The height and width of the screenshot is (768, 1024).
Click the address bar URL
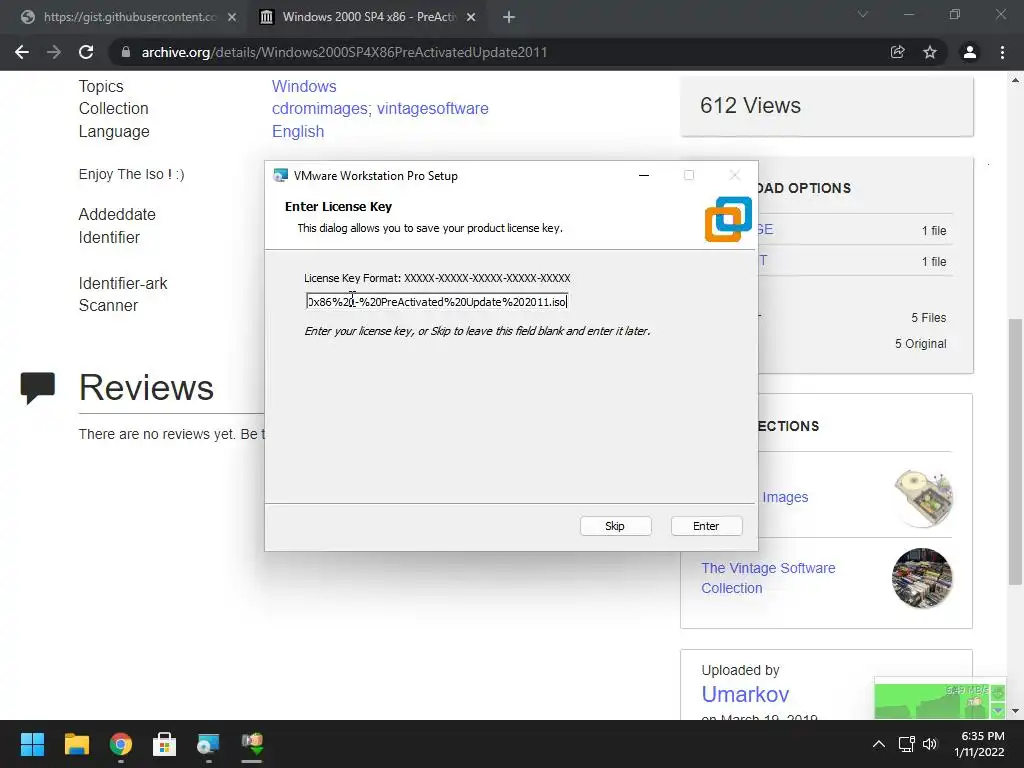344,52
